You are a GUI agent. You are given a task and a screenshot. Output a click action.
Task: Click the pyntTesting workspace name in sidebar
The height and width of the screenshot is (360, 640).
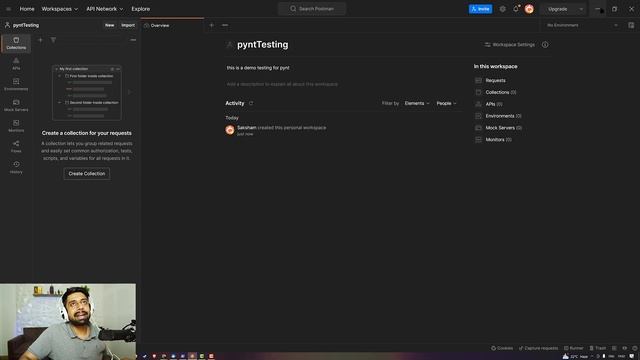click(26, 25)
